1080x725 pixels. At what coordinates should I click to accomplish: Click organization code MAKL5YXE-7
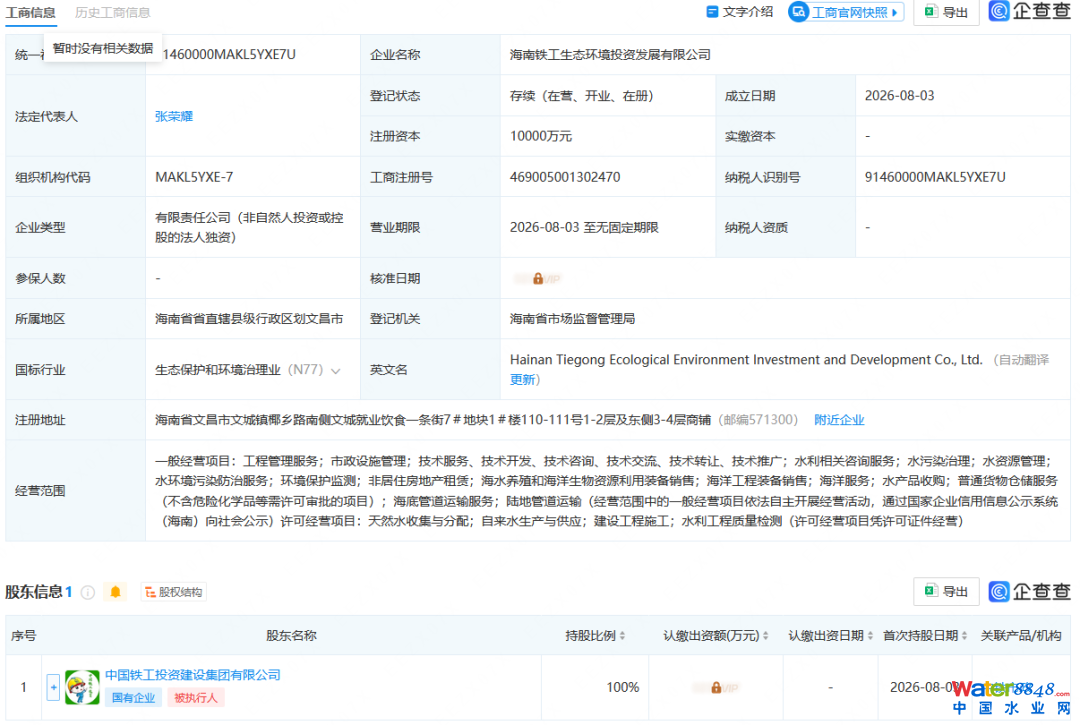pos(194,178)
